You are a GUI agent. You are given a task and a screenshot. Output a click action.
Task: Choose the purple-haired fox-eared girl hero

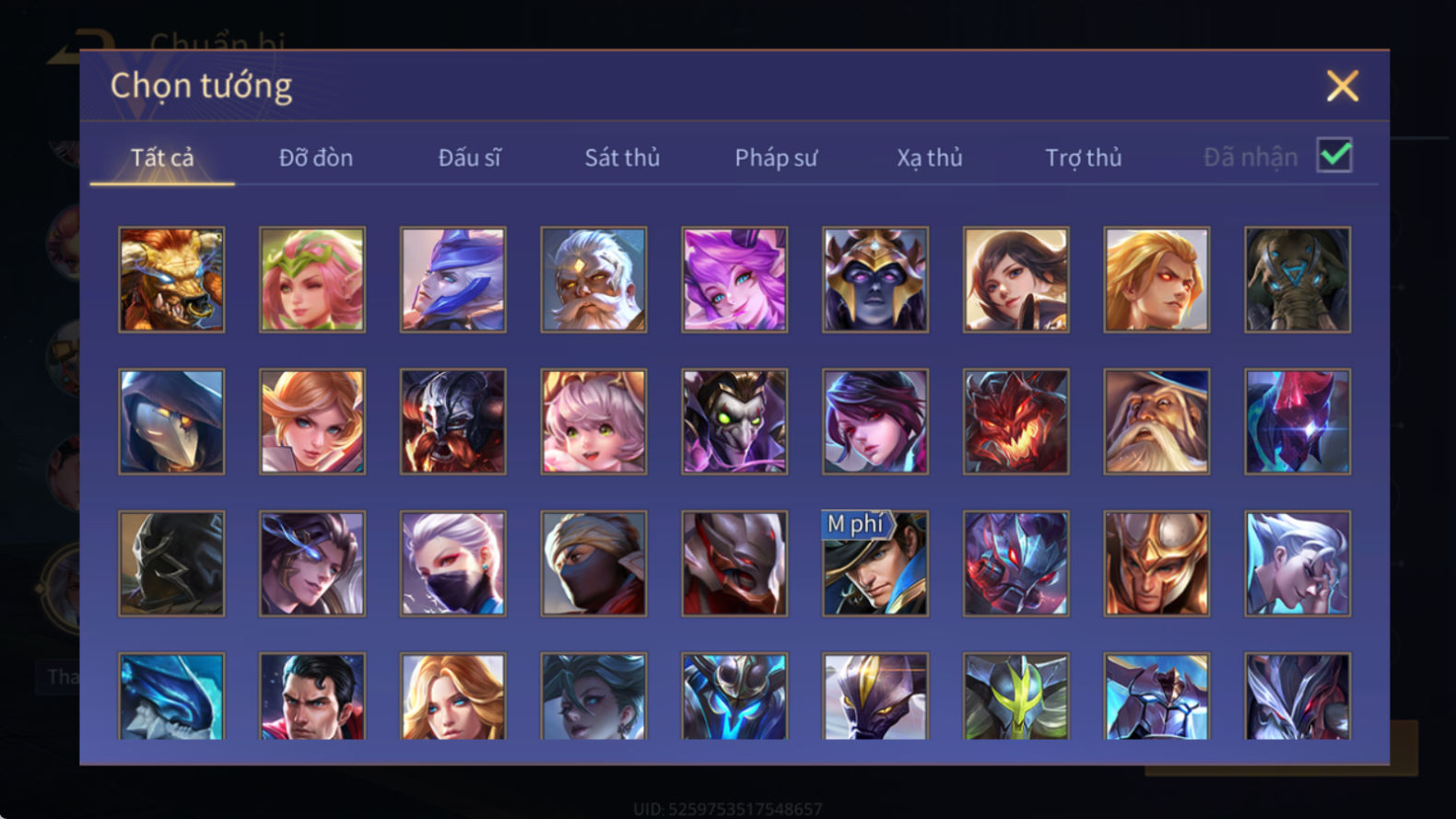click(734, 279)
